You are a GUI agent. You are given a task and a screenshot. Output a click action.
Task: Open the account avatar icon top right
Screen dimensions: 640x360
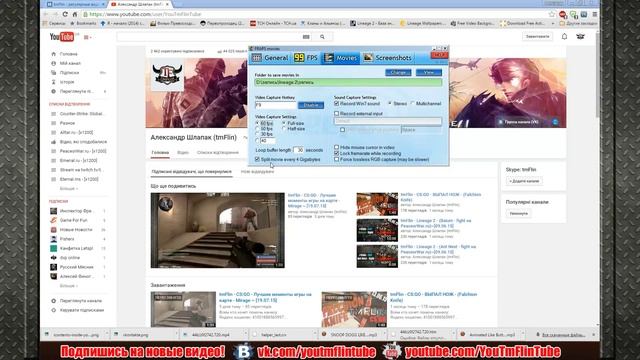580,36
